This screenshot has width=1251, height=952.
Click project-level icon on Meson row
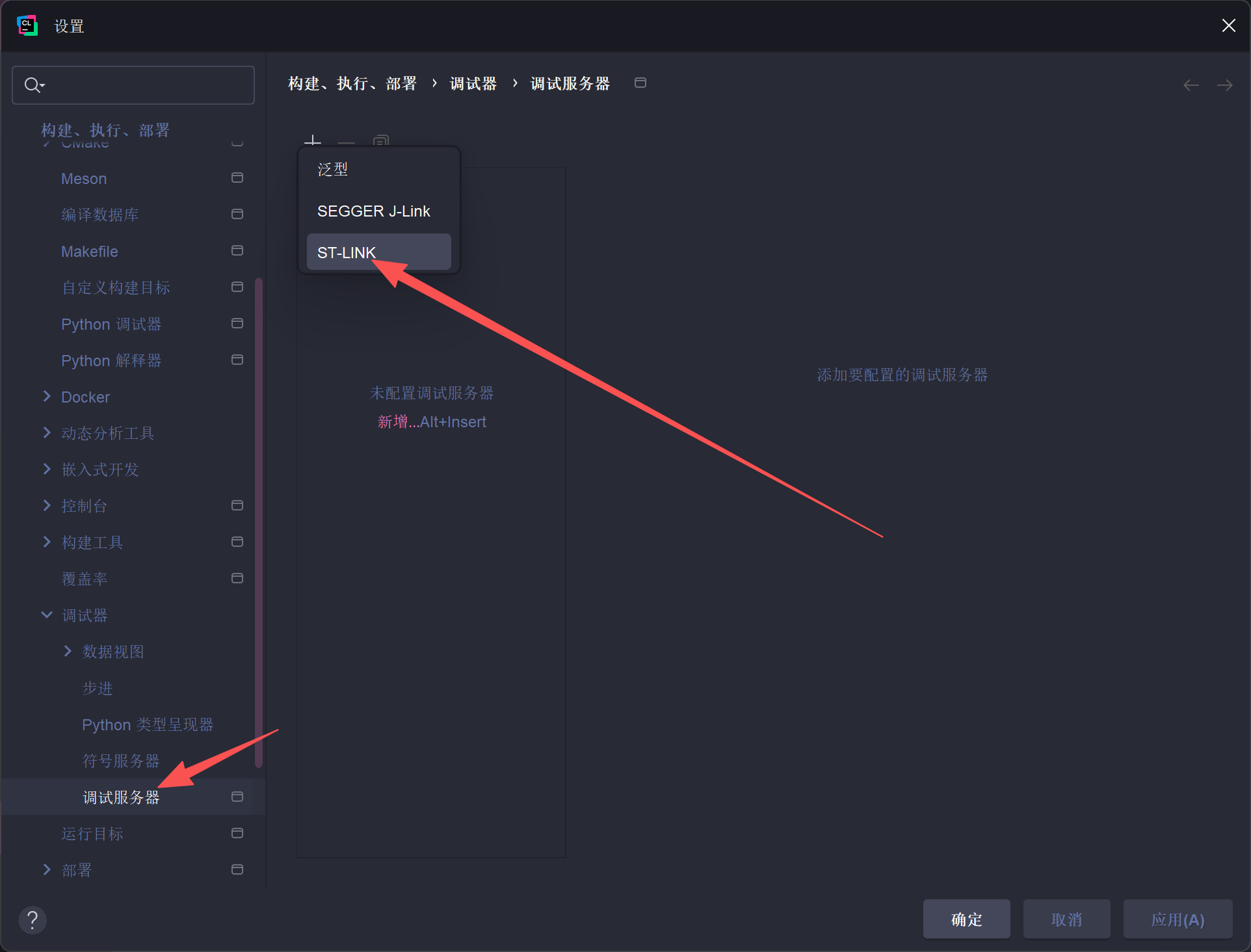(x=237, y=178)
